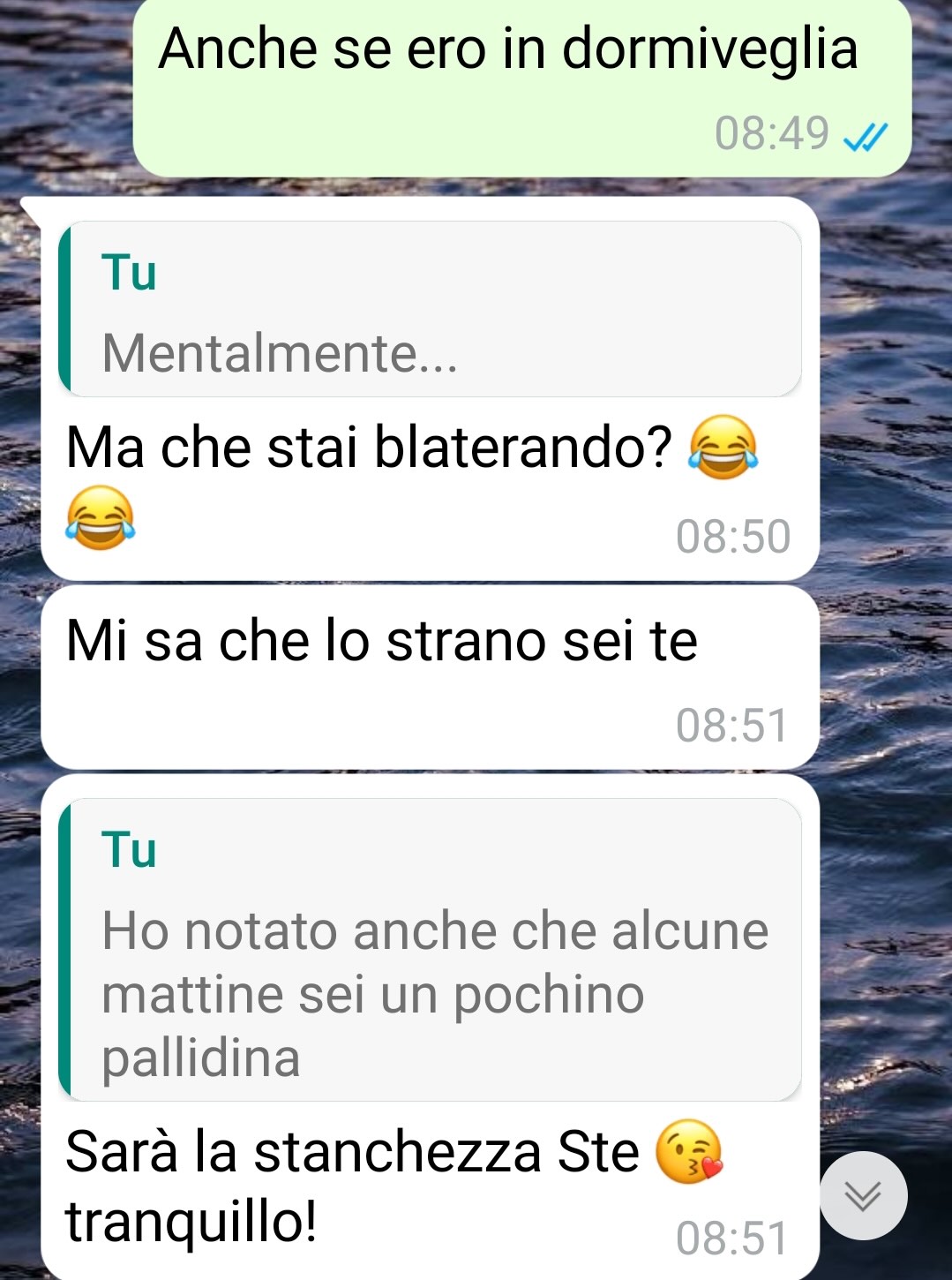This screenshot has height=1280, width=952.
Task: Open quoted reply "Mentalmente..."
Action: tap(430, 309)
